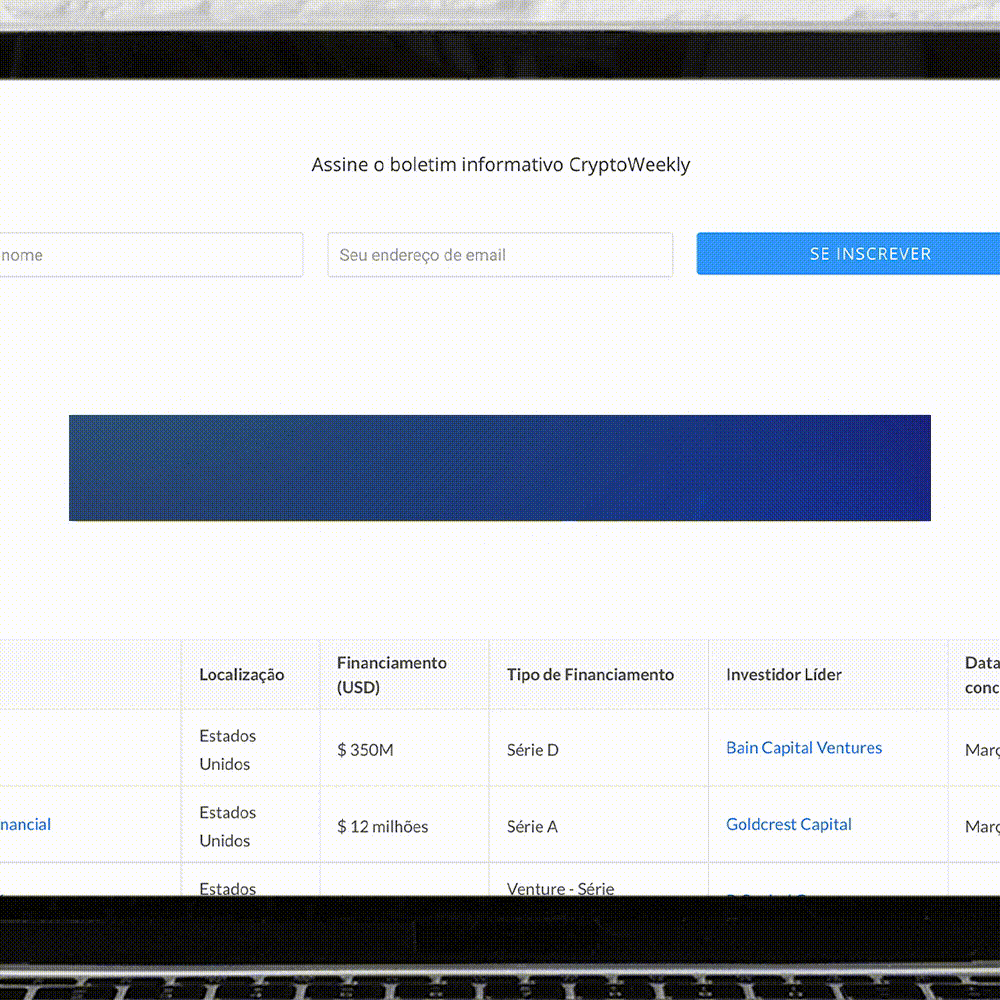This screenshot has width=1000, height=1000.
Task: Open the Goldcrest Capital investor link
Action: (789, 825)
